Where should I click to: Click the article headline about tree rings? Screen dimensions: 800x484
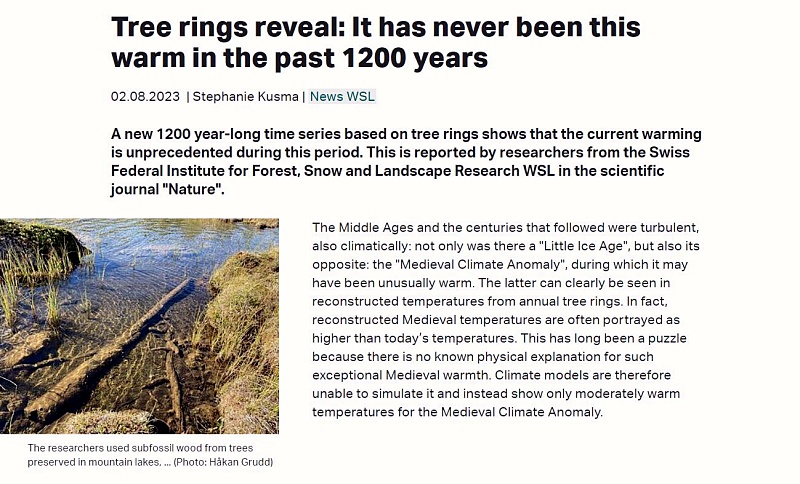[x=376, y=42]
